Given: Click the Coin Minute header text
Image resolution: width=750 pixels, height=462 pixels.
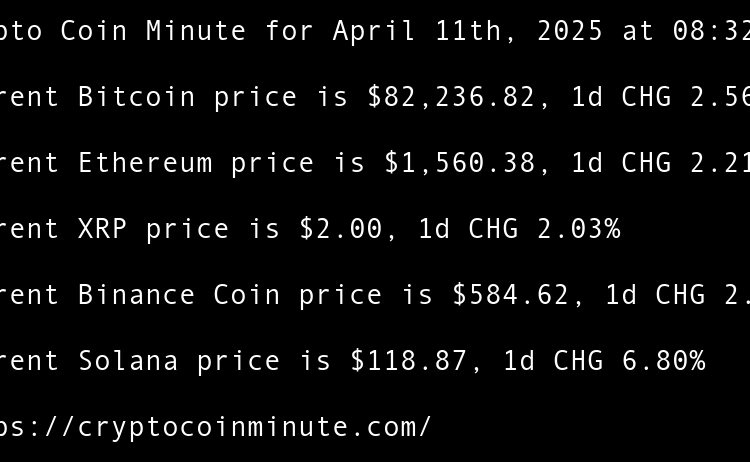Looking at the screenshot, I should pyautogui.click(x=153, y=31).
